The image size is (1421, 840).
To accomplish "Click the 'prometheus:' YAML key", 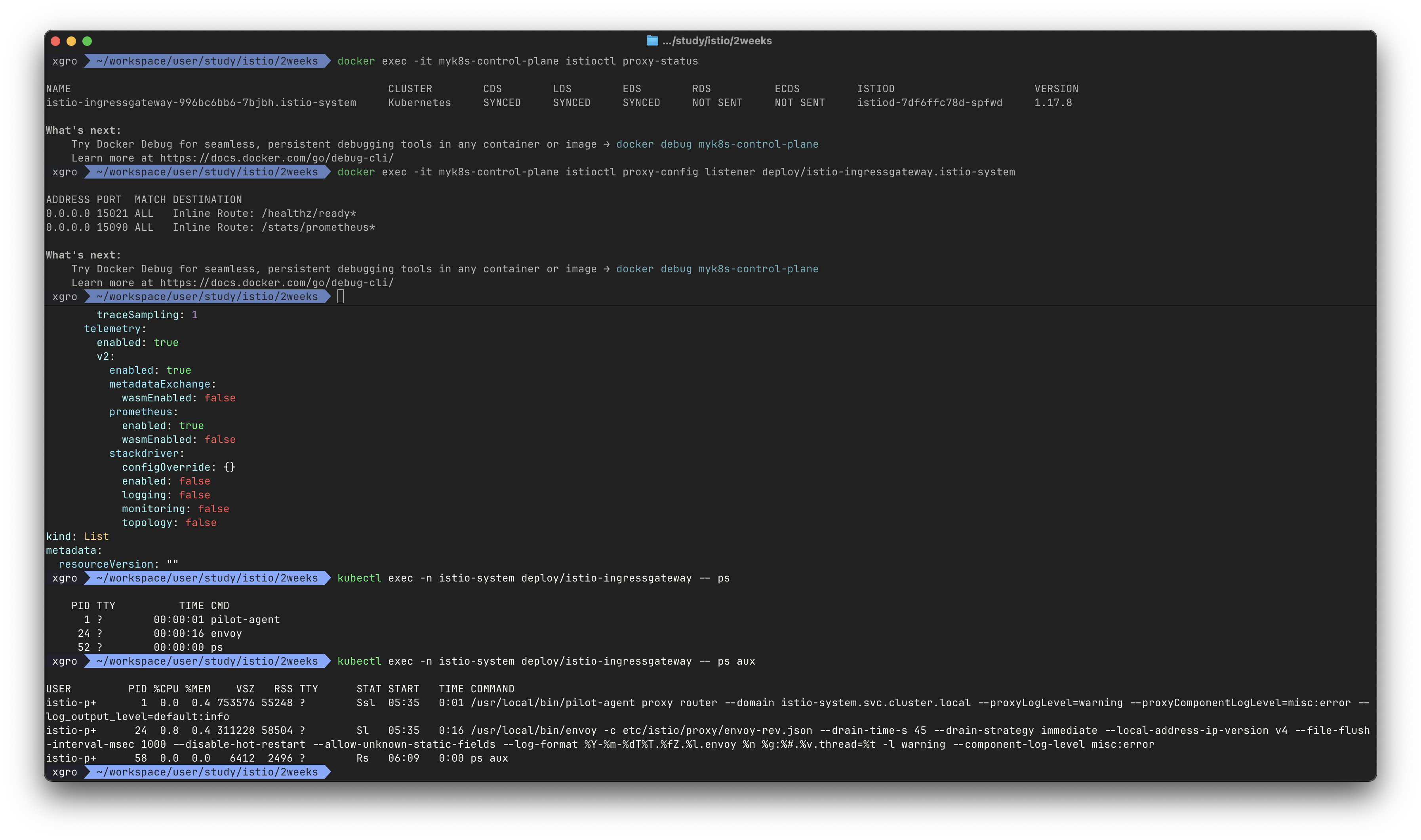I will 144,412.
